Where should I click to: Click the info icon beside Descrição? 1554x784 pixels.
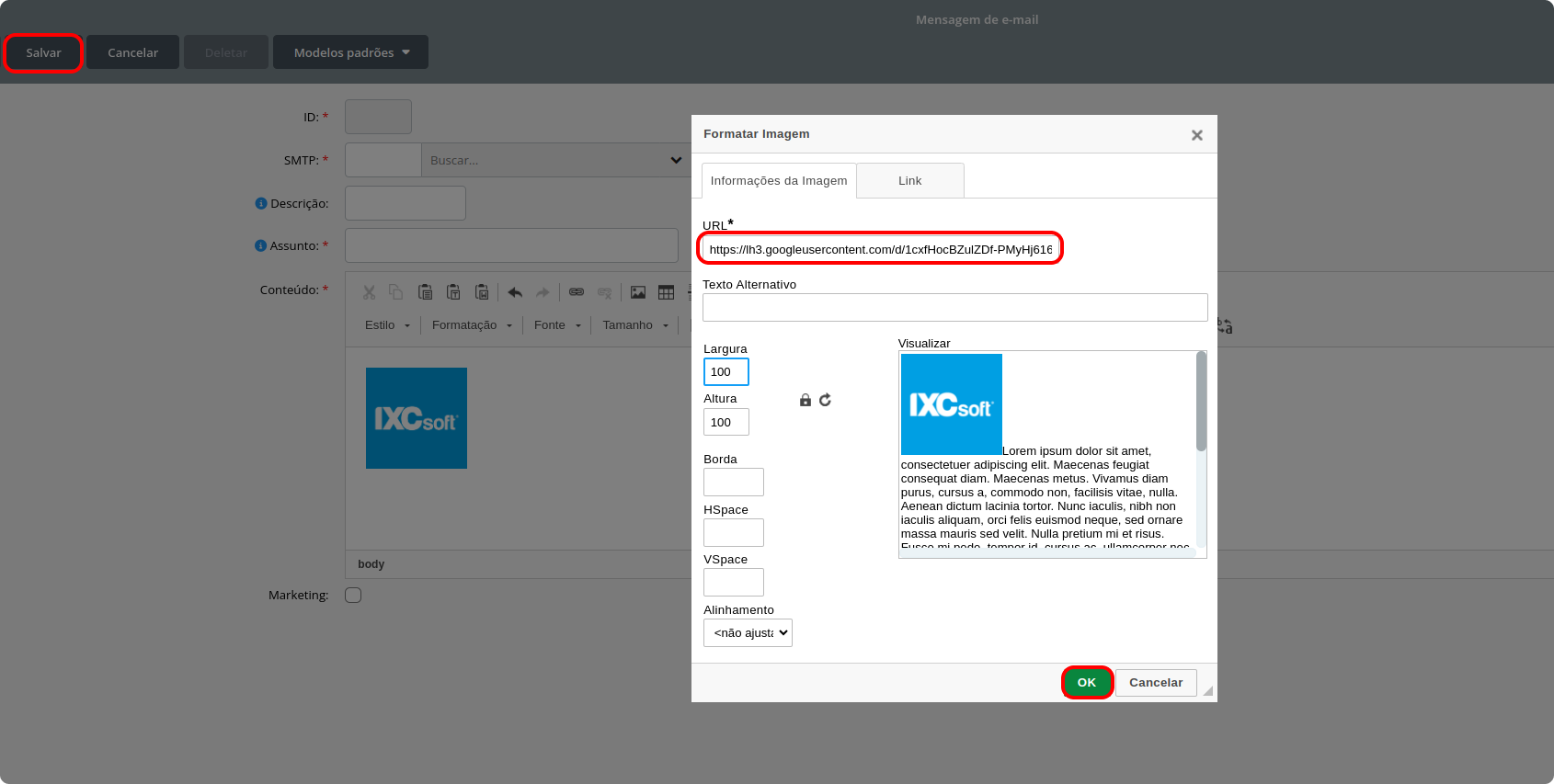tap(261, 203)
